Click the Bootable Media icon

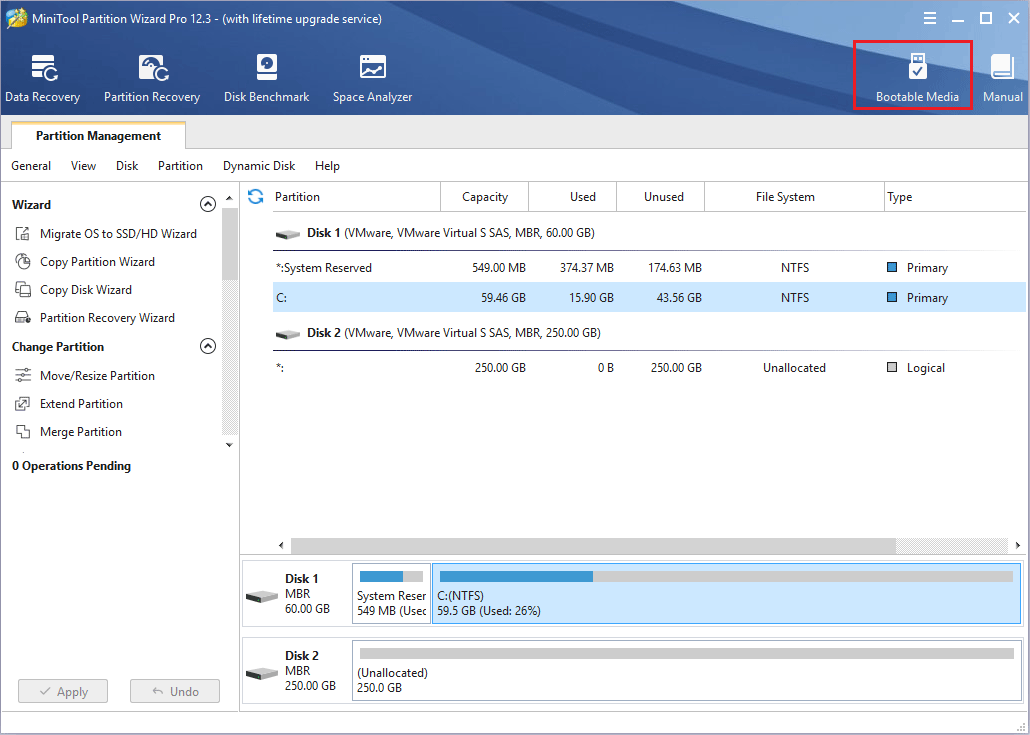tap(917, 67)
